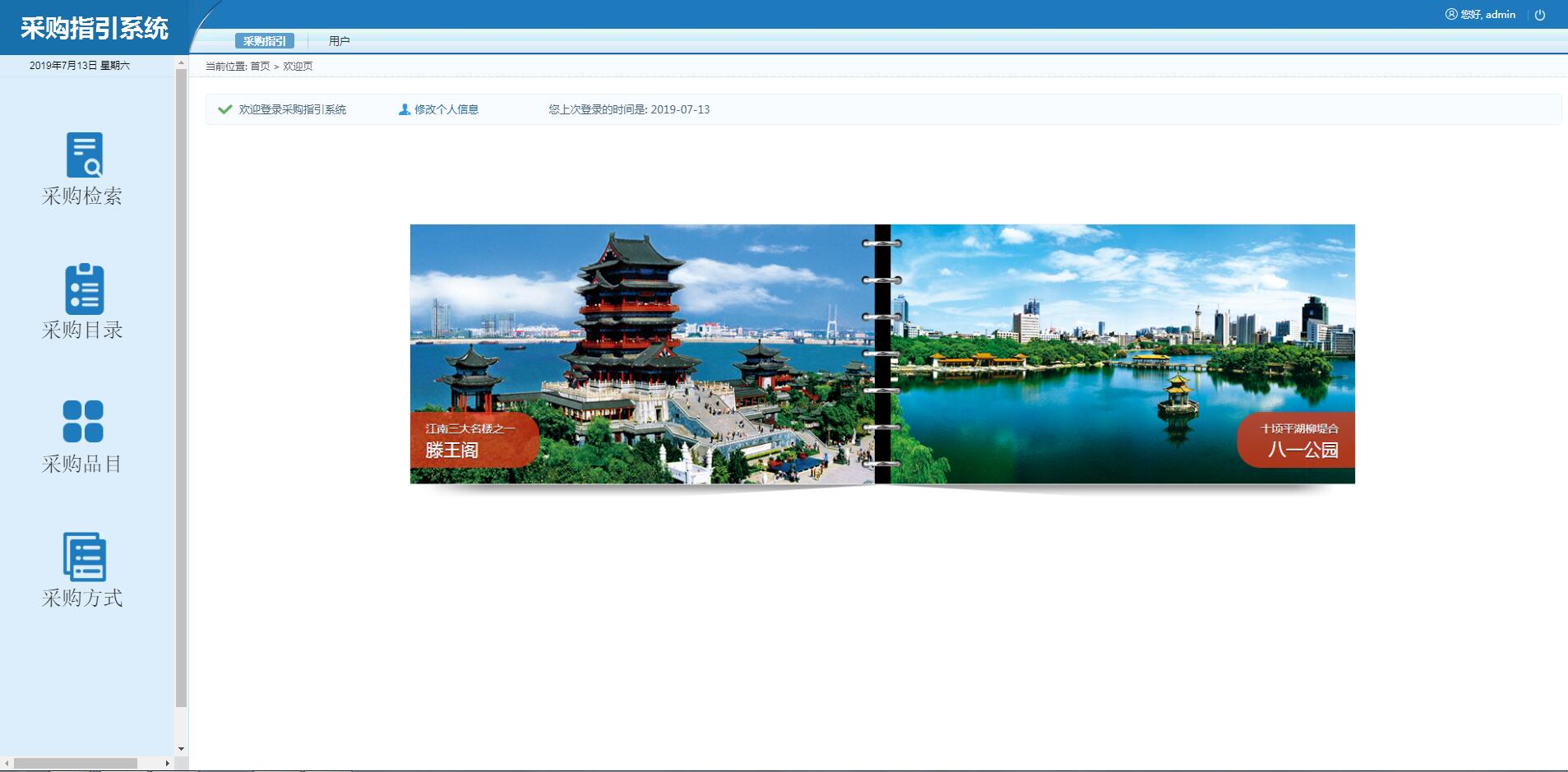Open the 采购方式 document icon
Image resolution: width=1568 pixels, height=772 pixels.
[84, 557]
